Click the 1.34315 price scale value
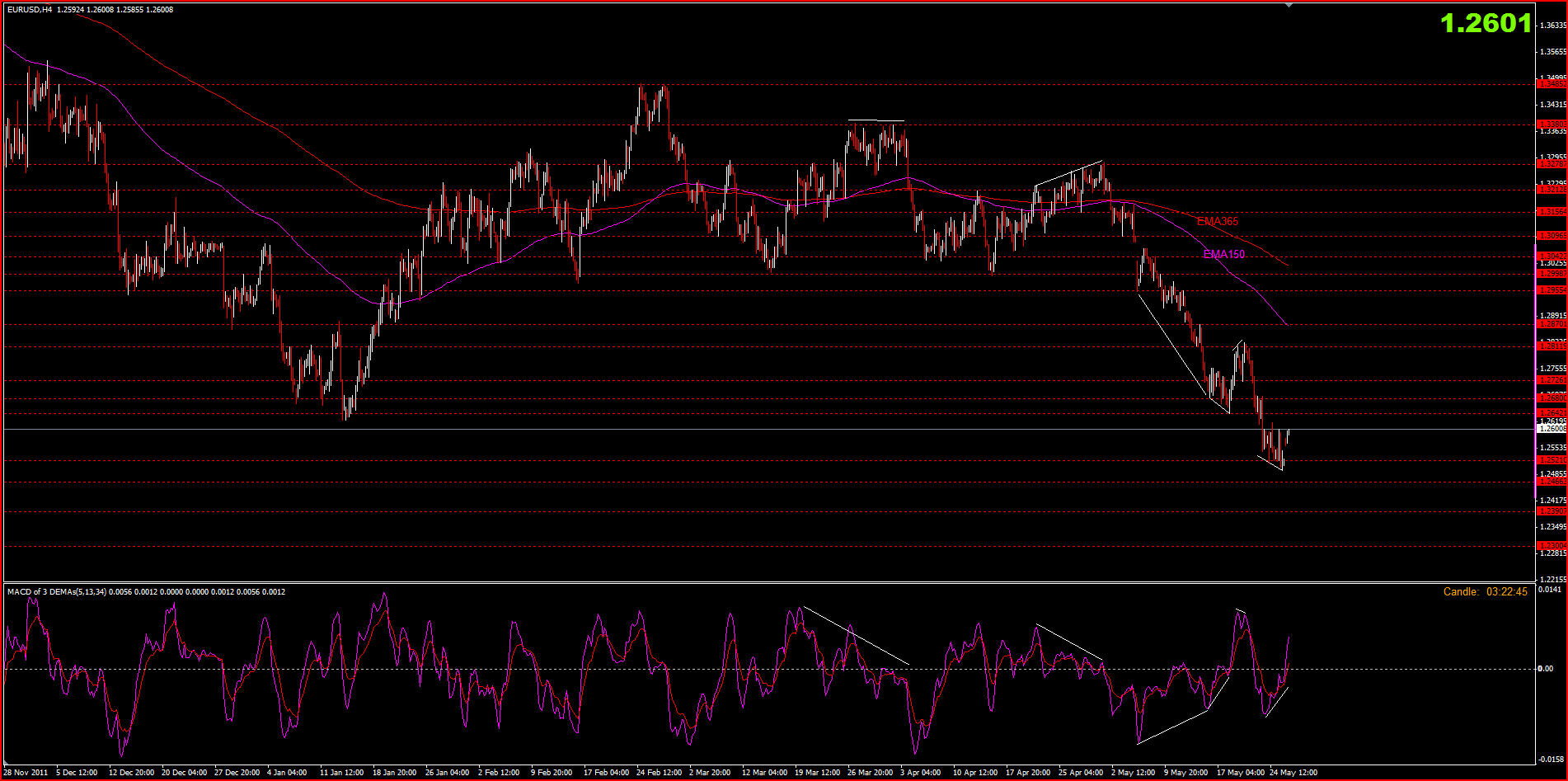This screenshot has width=1568, height=781. [x=1553, y=105]
